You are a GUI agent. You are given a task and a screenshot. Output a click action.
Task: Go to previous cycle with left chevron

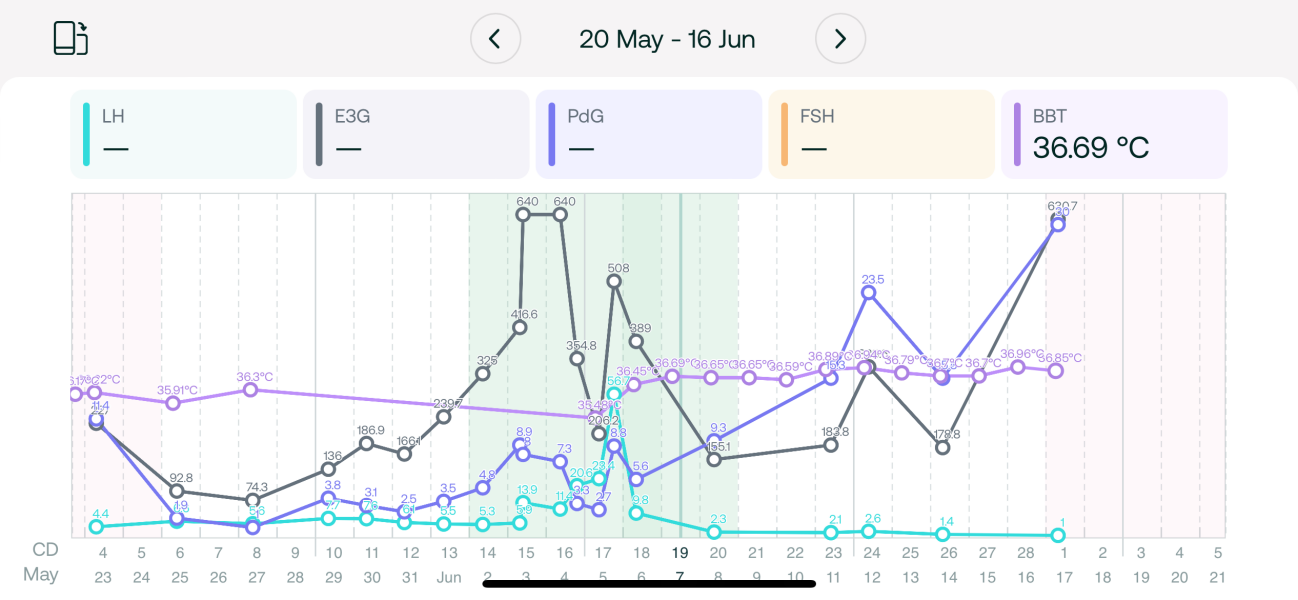495,39
